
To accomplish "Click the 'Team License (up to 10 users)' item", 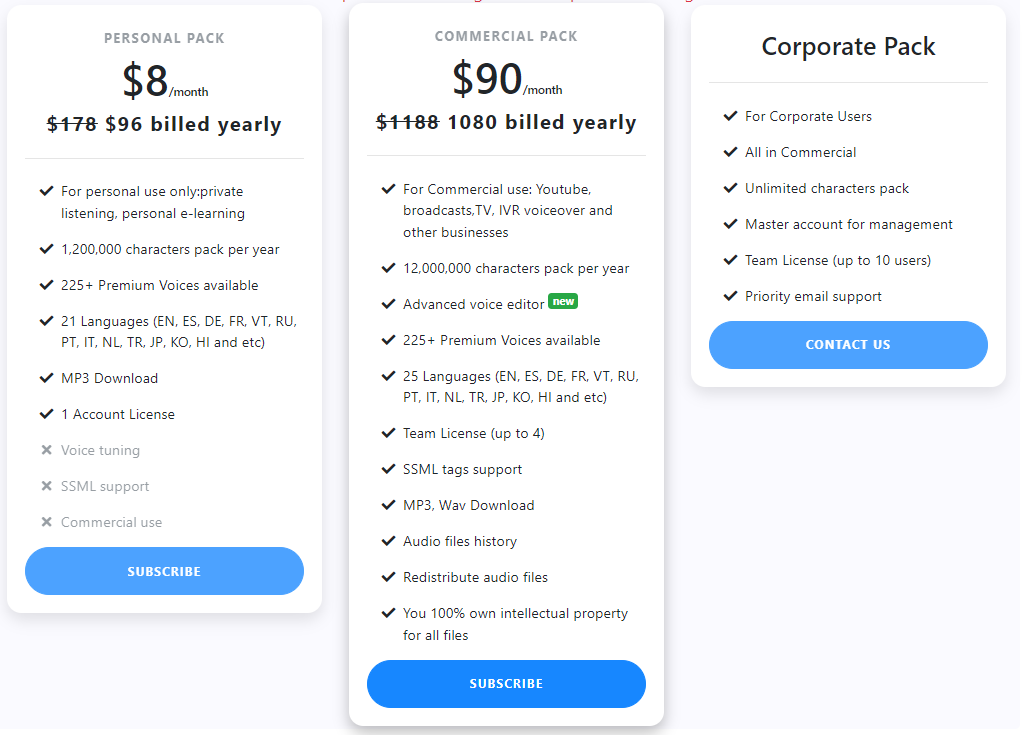I will click(838, 260).
